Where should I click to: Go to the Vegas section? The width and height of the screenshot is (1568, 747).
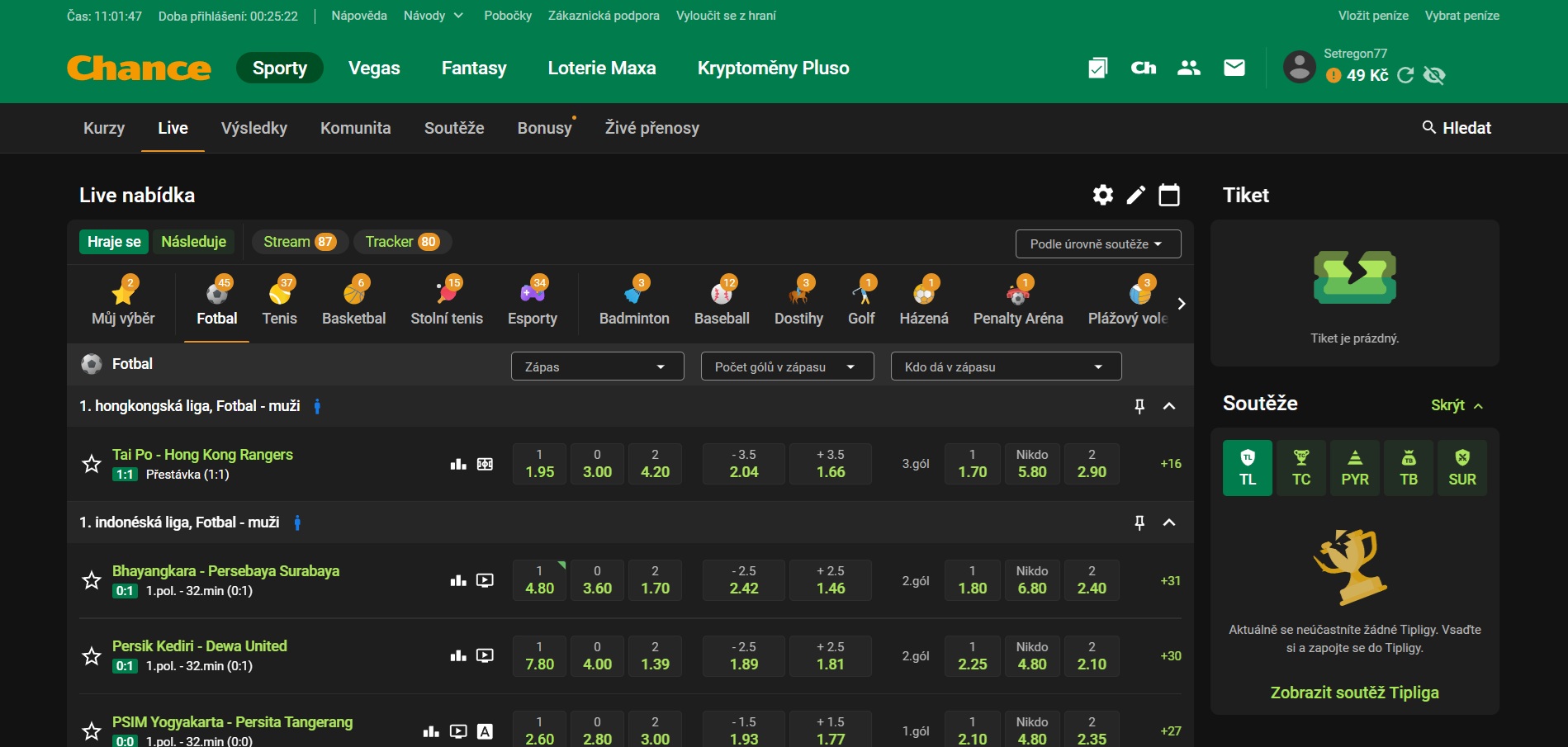(x=374, y=68)
